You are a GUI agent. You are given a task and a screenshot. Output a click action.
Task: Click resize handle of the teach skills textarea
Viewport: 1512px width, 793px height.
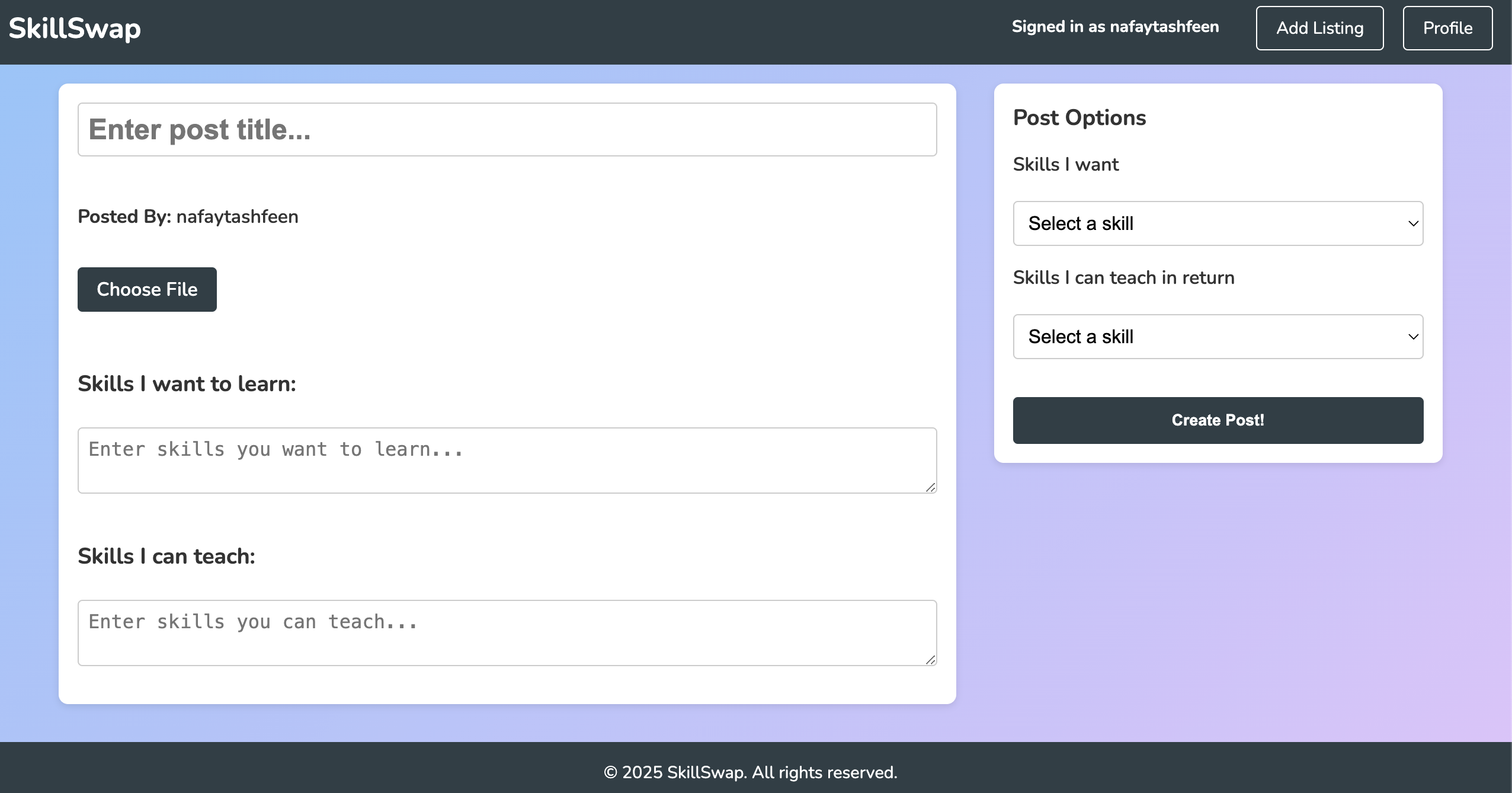point(930,660)
